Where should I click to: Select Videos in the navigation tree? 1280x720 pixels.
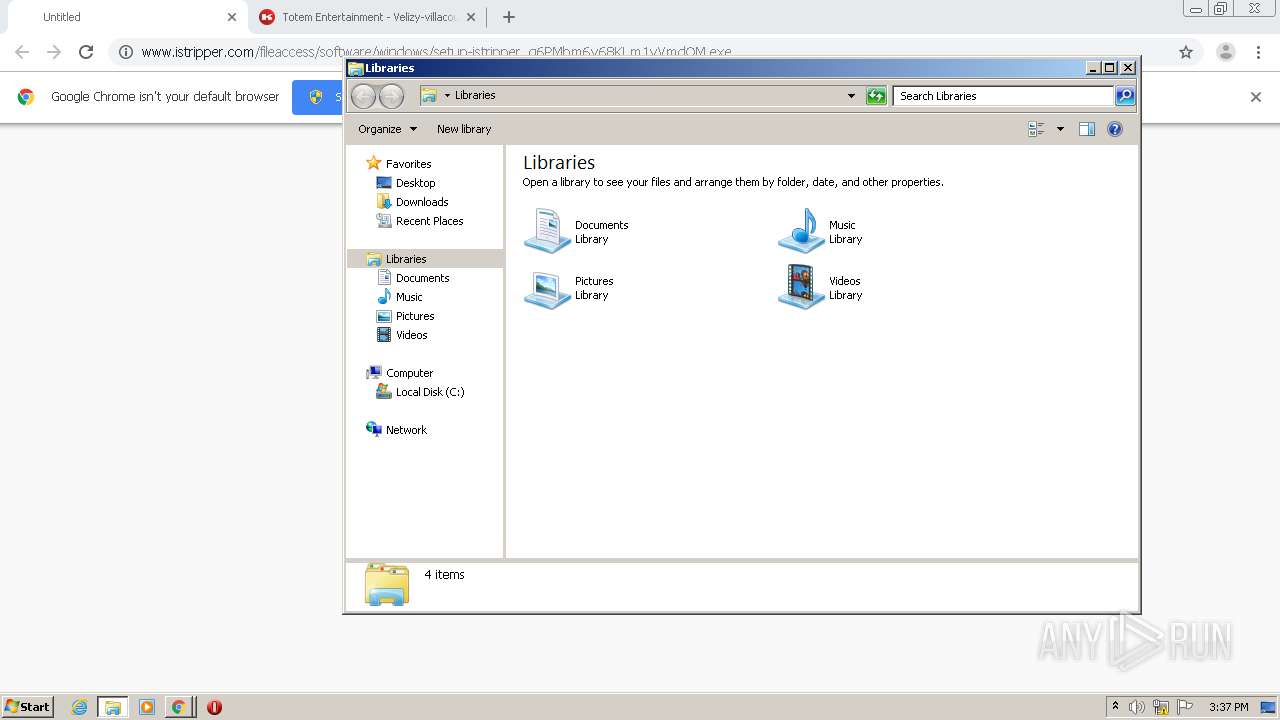tap(411, 335)
